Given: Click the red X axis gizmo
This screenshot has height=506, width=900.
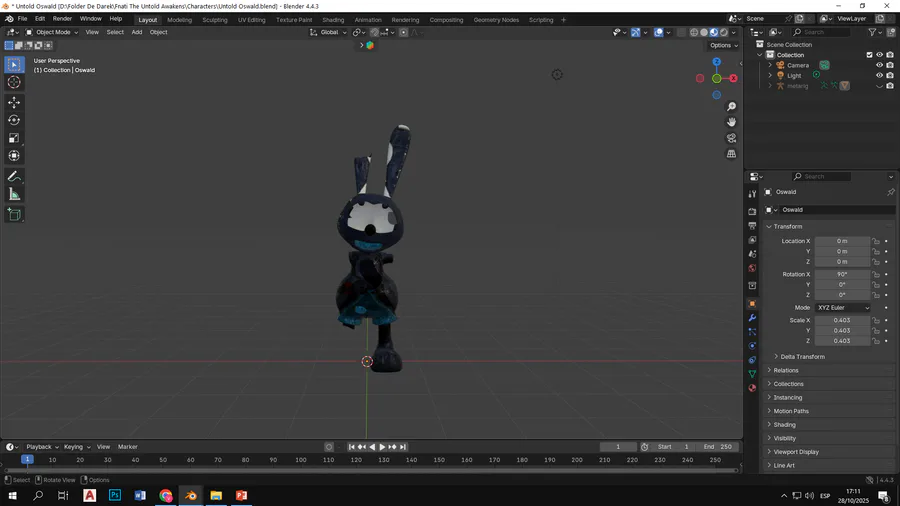Looking at the screenshot, I should point(733,79).
